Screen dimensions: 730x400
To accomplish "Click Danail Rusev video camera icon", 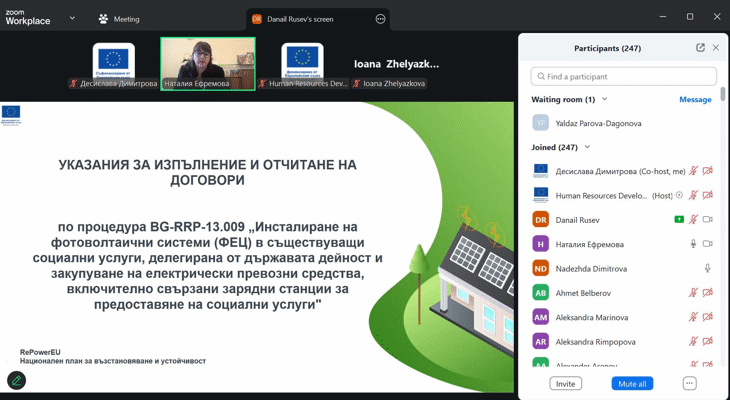I will [x=708, y=219].
